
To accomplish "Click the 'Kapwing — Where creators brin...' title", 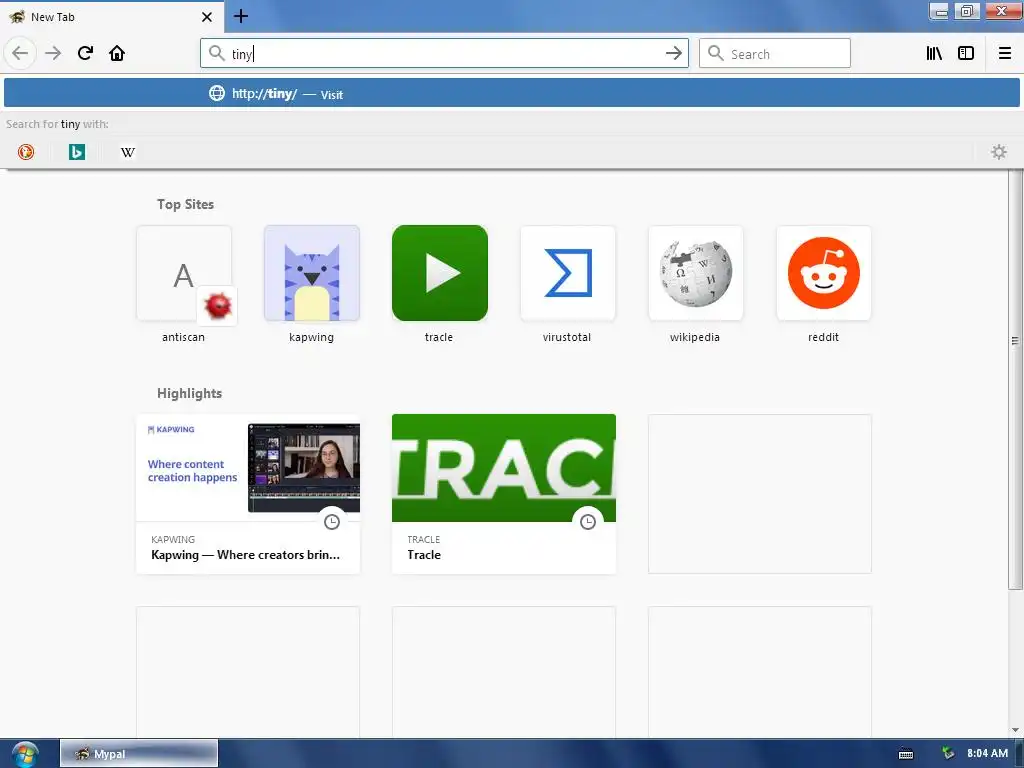I will pyautogui.click(x=246, y=554).
